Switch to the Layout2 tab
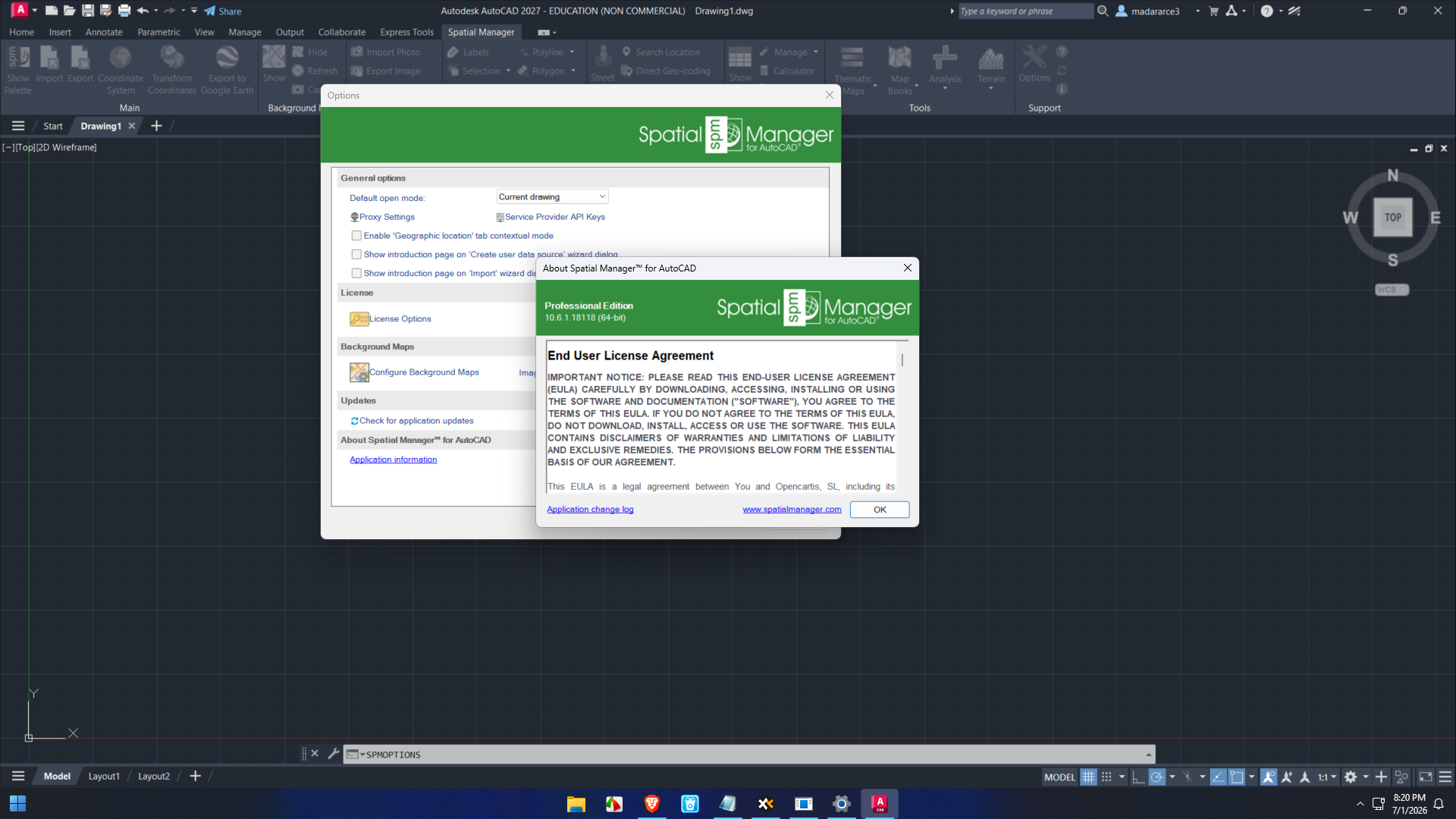 click(x=154, y=776)
